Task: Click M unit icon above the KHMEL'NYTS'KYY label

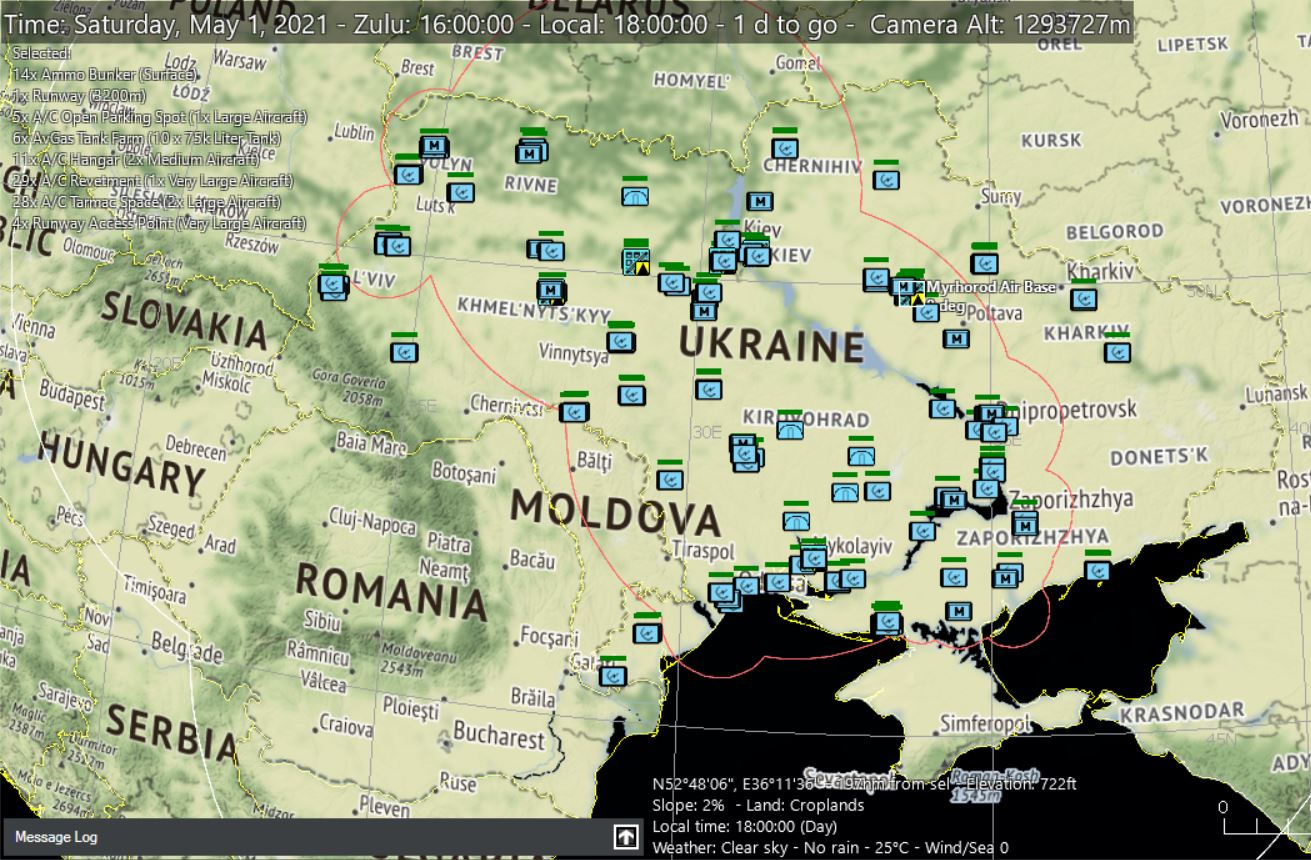Action: pos(550,291)
